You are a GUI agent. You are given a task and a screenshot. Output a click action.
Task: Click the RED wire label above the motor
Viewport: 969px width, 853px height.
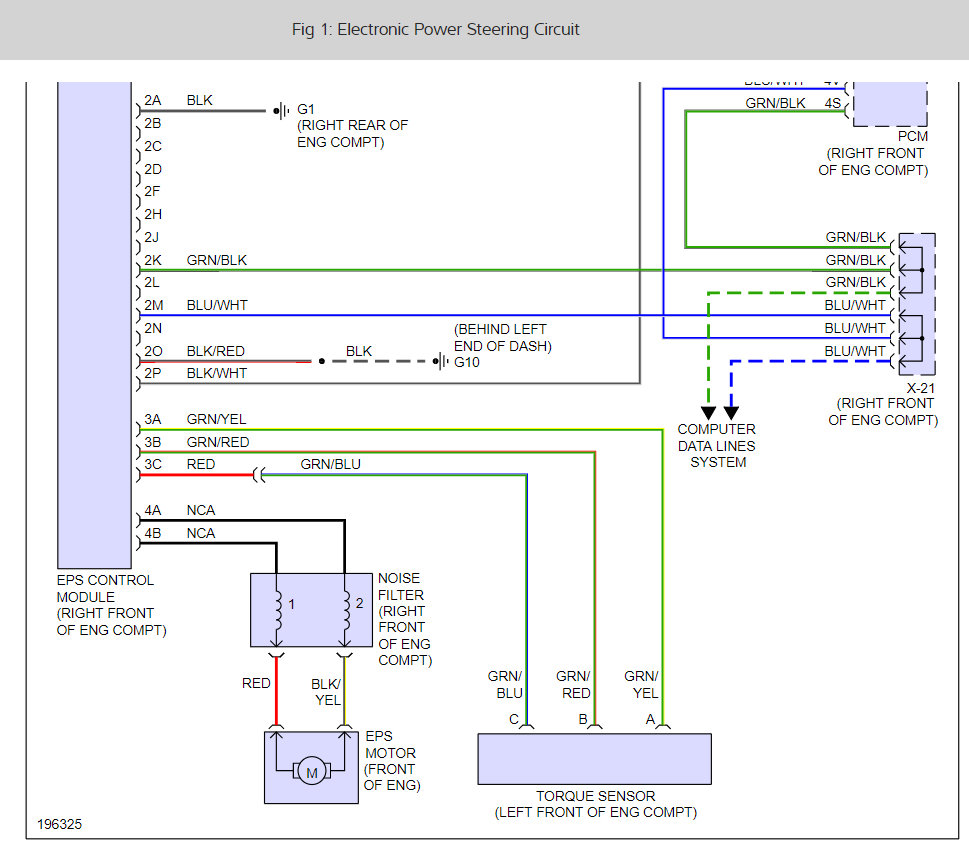[x=256, y=683]
